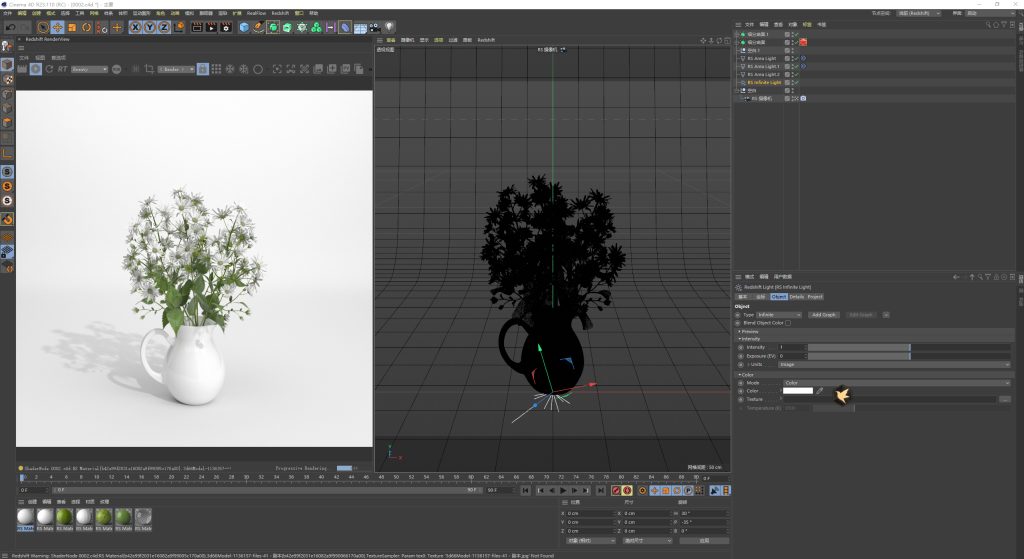Click the RS camera tag icon
Screen dimensions: 1024x559
803,99
